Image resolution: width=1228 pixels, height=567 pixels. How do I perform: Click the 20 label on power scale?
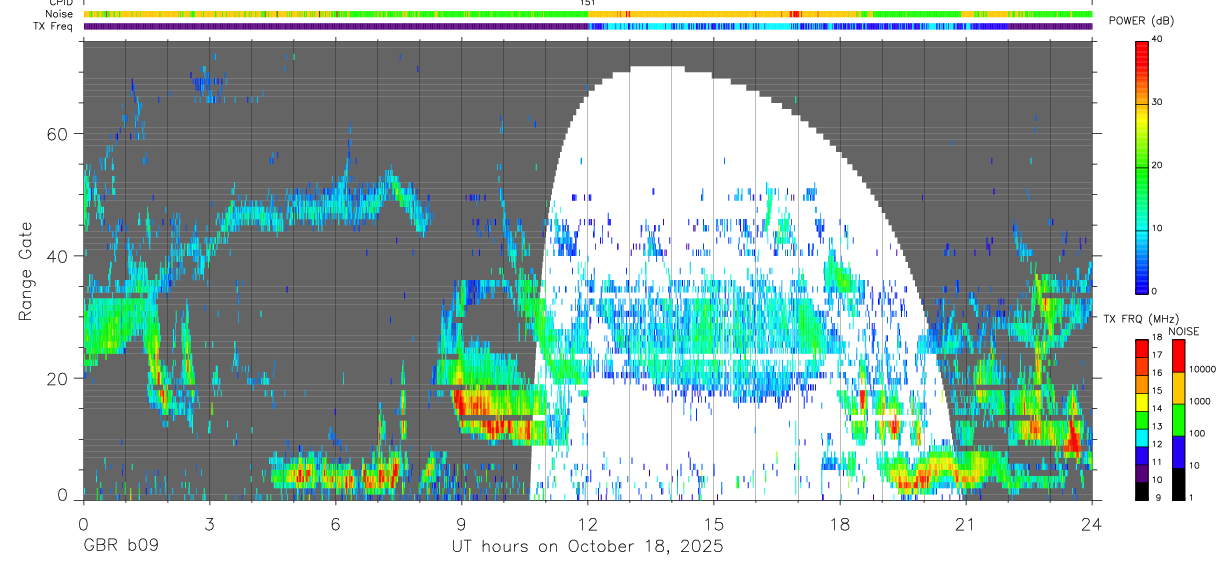[1157, 165]
